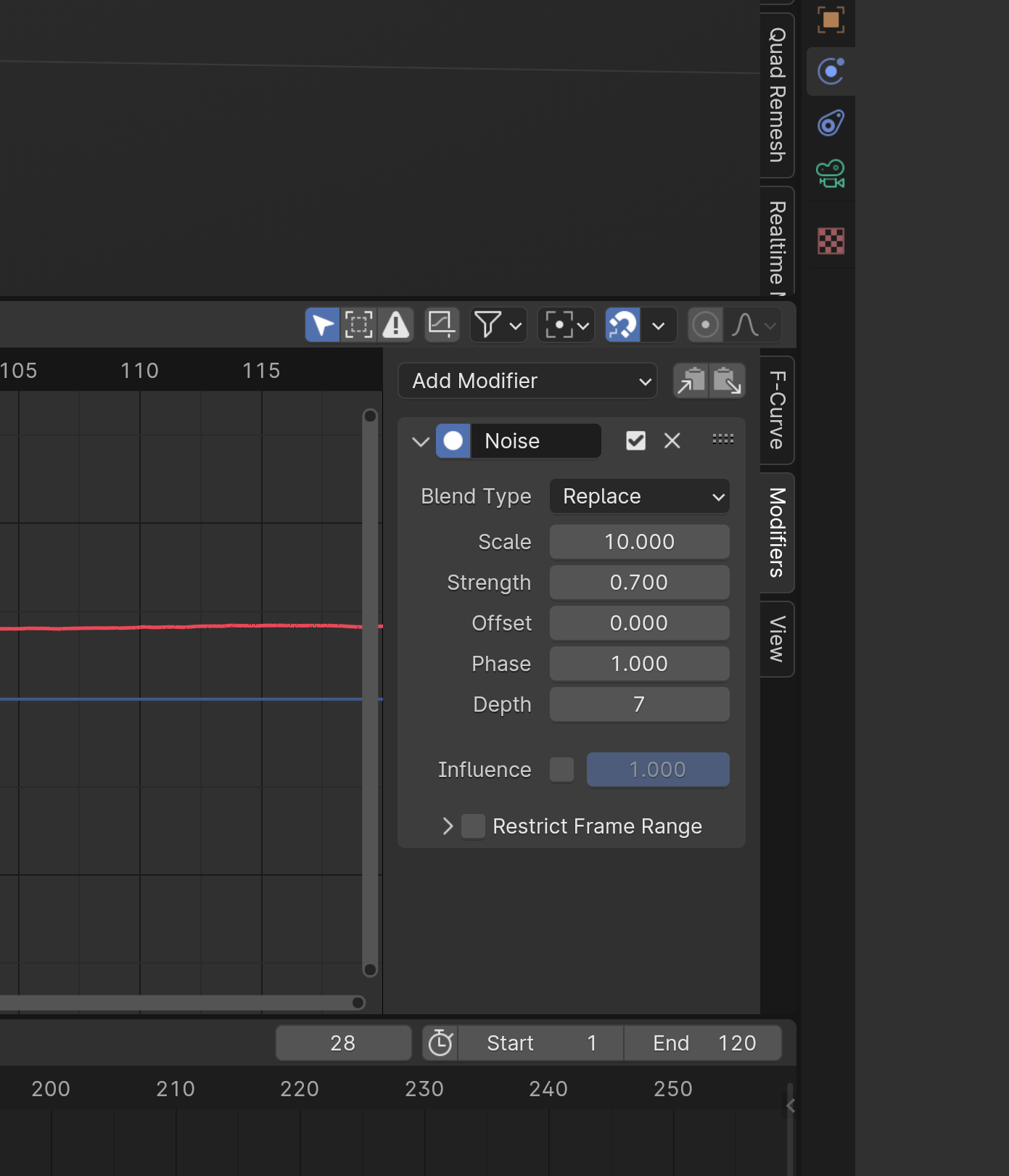Open the pivot point dropdown
1009x1176 pixels.
[x=567, y=324]
